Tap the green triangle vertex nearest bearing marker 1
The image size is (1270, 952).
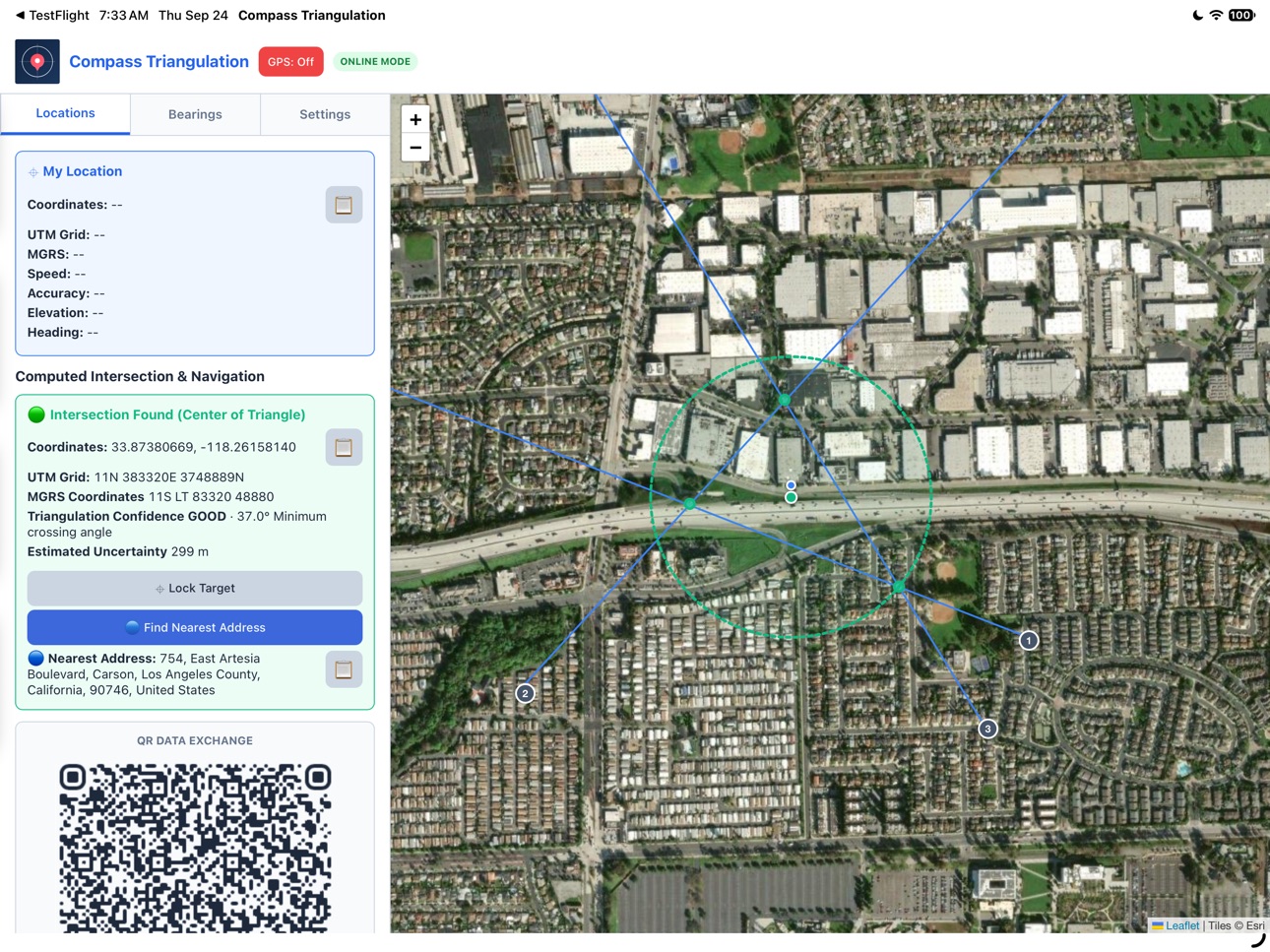coord(899,587)
